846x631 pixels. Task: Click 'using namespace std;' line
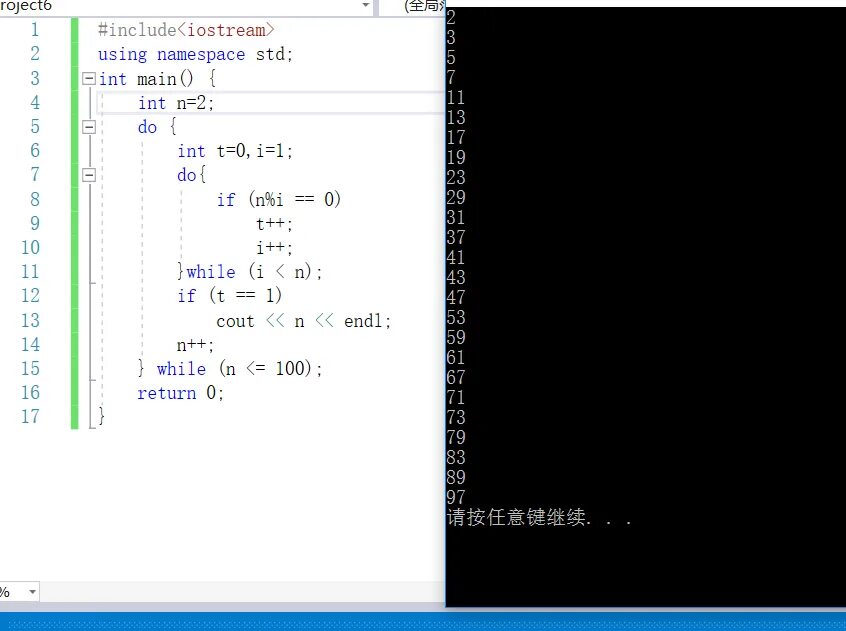tap(195, 54)
